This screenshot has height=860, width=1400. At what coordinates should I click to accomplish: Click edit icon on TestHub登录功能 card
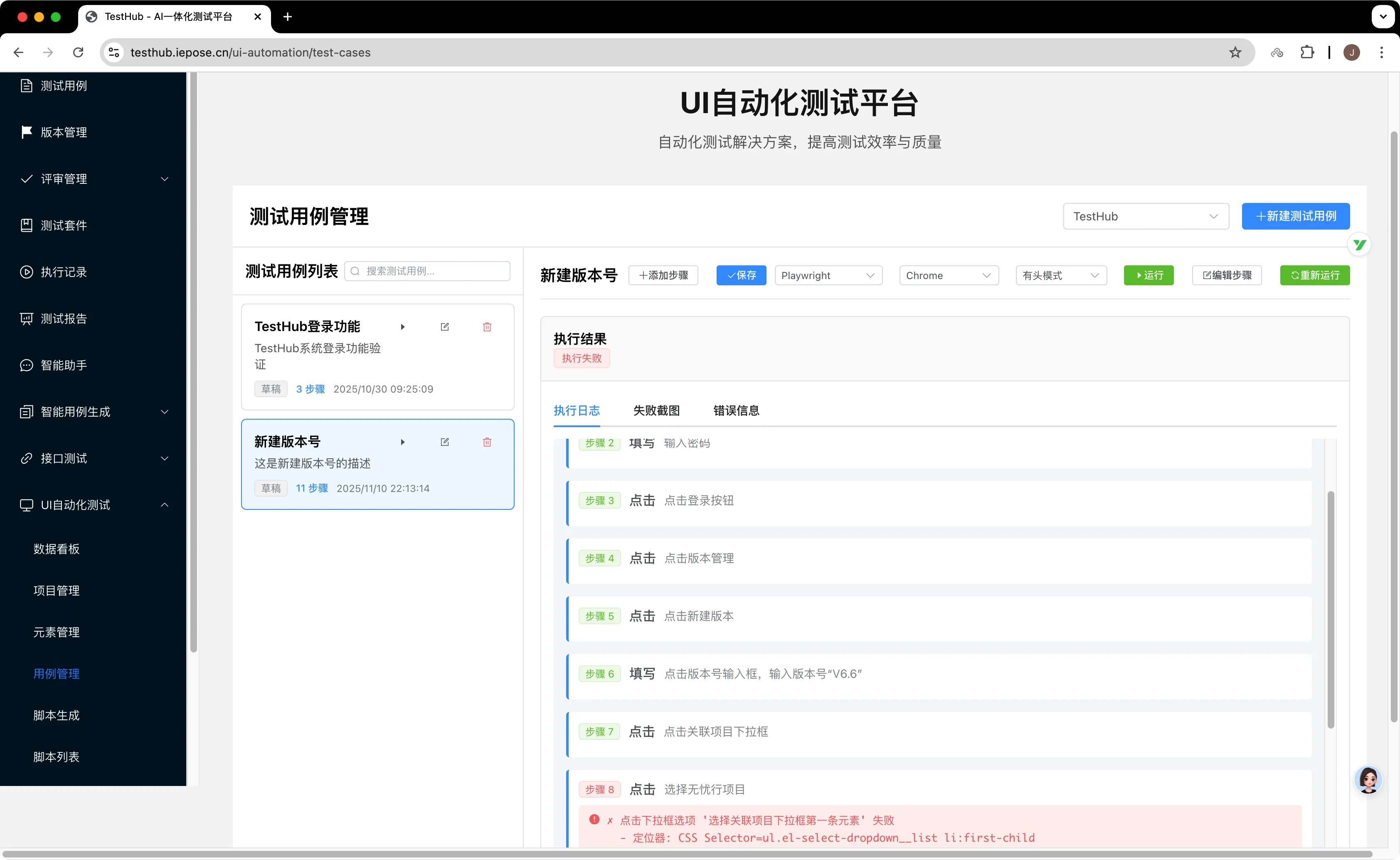444,326
